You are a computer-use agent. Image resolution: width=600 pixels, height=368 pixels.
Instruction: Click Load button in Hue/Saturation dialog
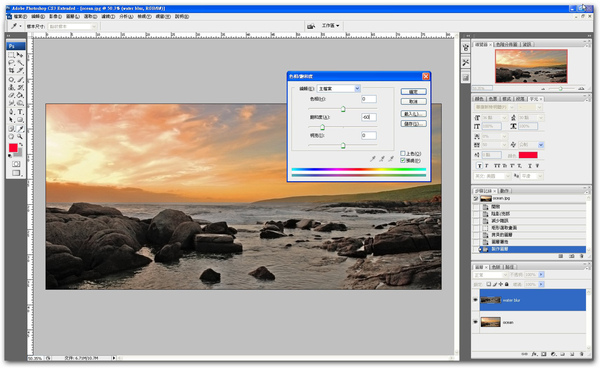[x=413, y=114]
